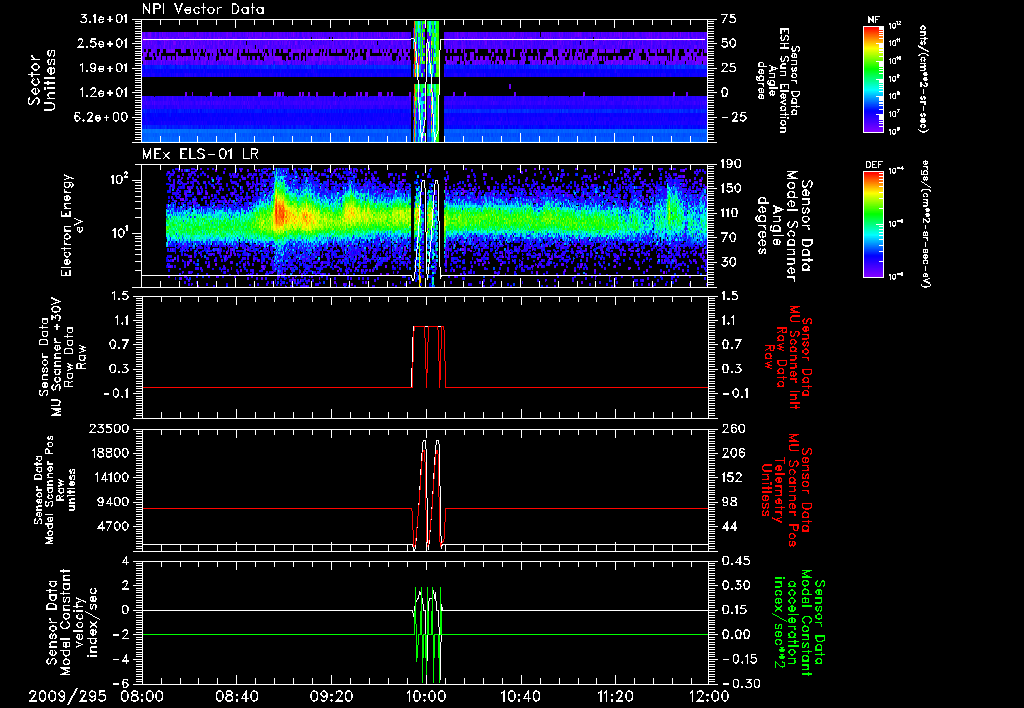Image resolution: width=1024 pixels, height=708 pixels.
Task: Click the red square pulse in +30V panel
Action: click(429, 356)
